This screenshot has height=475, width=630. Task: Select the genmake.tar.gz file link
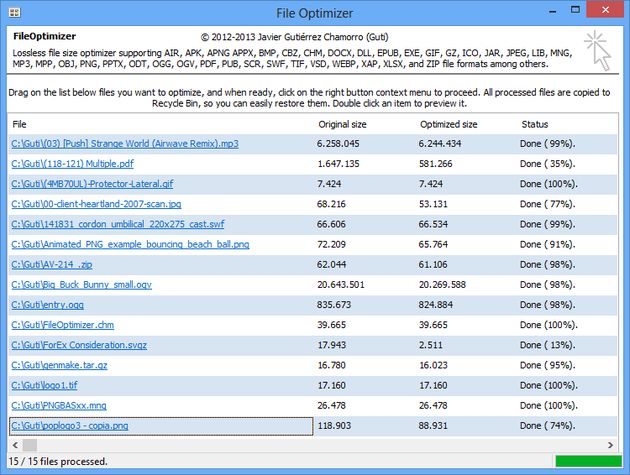tap(59, 365)
